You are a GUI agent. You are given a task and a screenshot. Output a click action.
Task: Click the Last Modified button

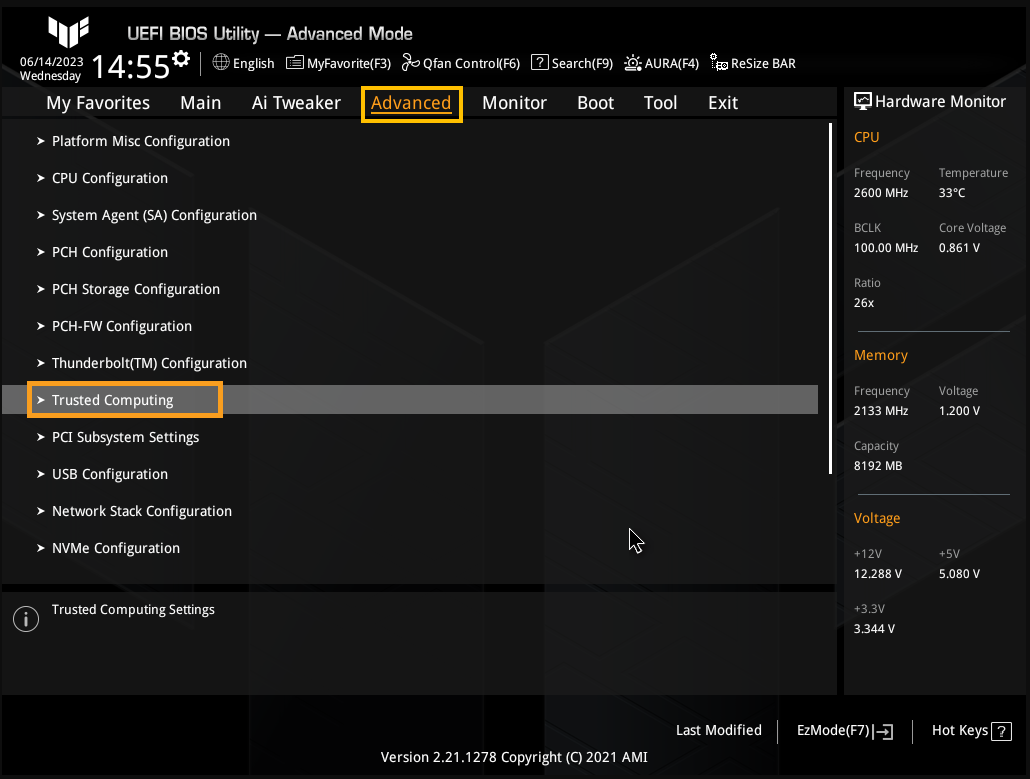point(718,730)
